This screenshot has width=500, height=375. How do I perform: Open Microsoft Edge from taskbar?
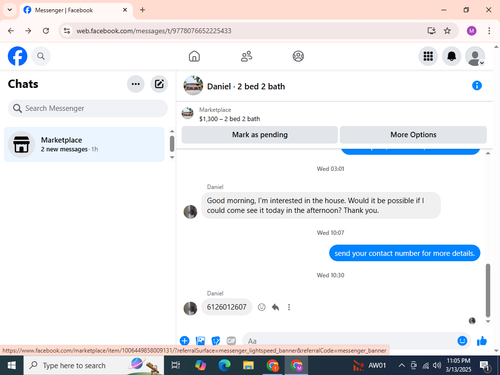pyautogui.click(x=224, y=365)
